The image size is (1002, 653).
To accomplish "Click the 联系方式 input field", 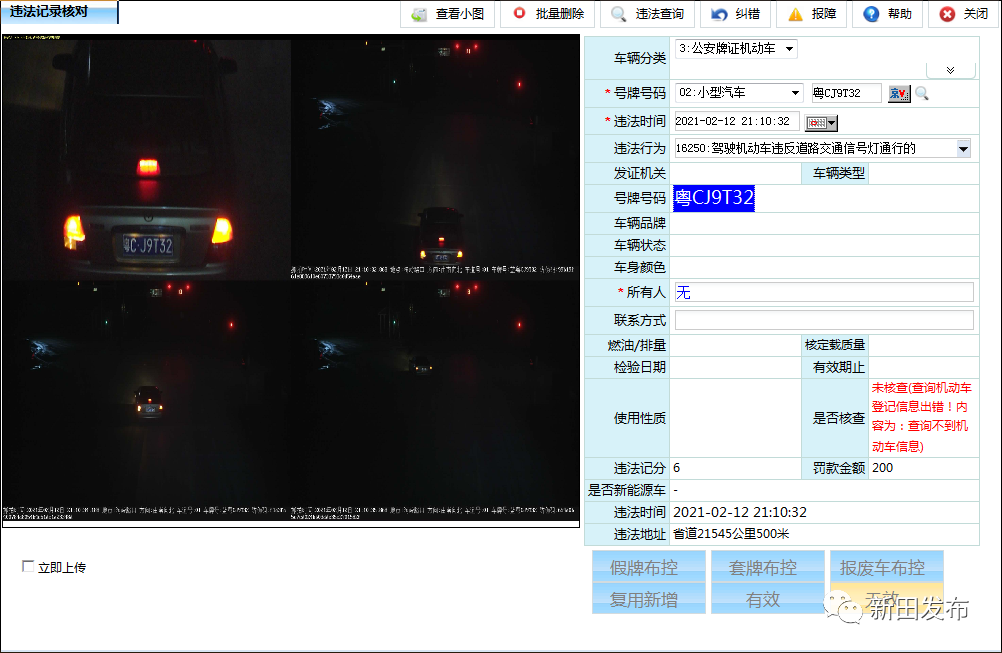I will tap(824, 320).
